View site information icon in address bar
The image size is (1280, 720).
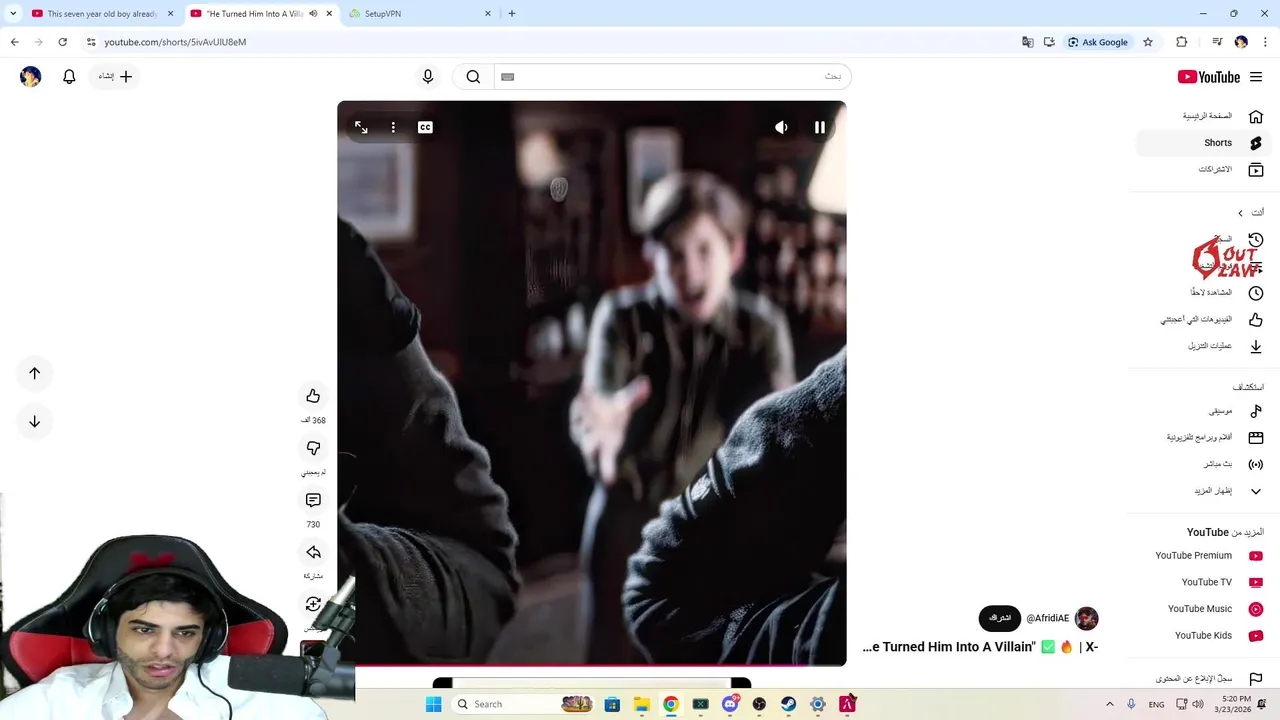(x=91, y=42)
